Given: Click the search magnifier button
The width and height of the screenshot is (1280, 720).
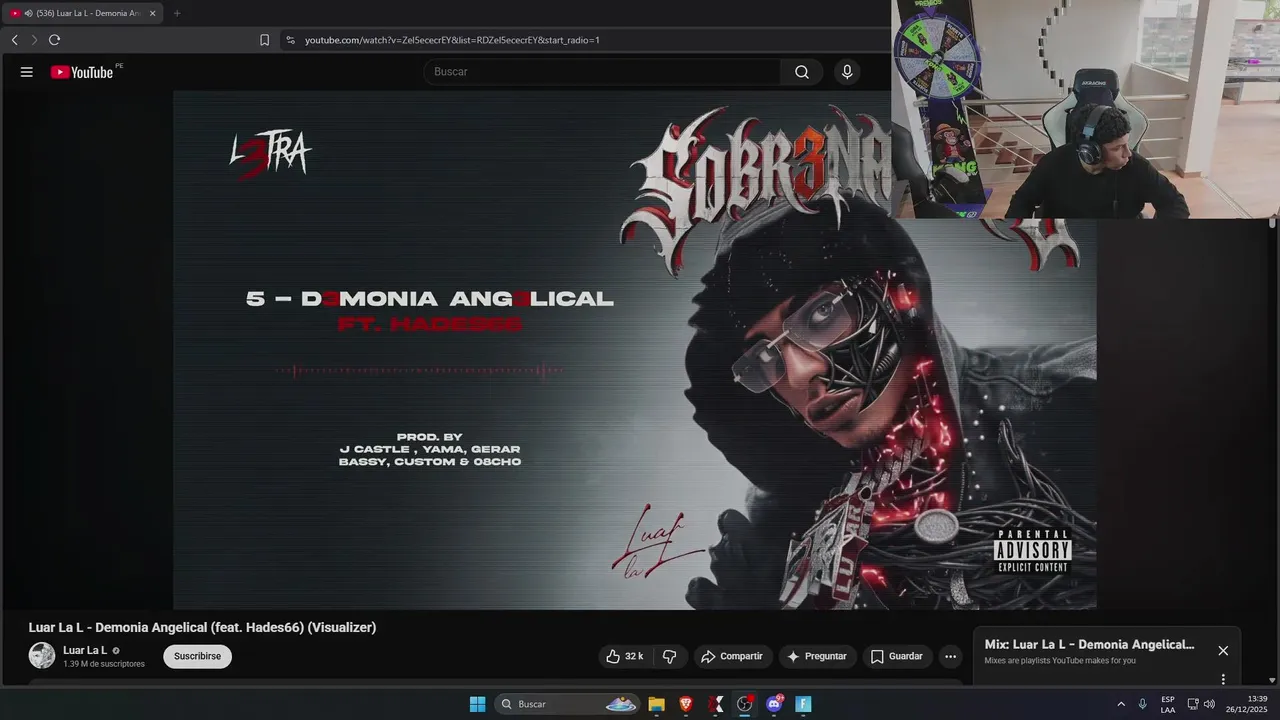Looking at the screenshot, I should pyautogui.click(x=802, y=72).
